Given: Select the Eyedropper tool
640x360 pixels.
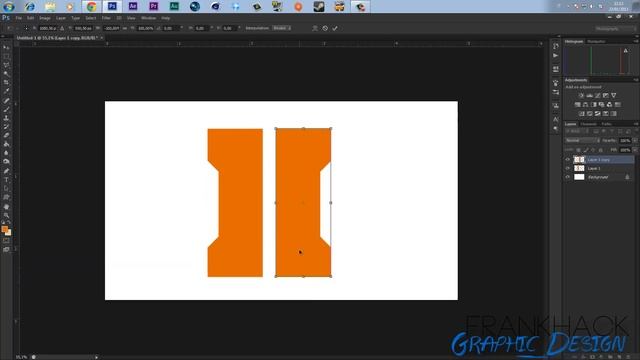Looking at the screenshot, I should tap(6, 91).
